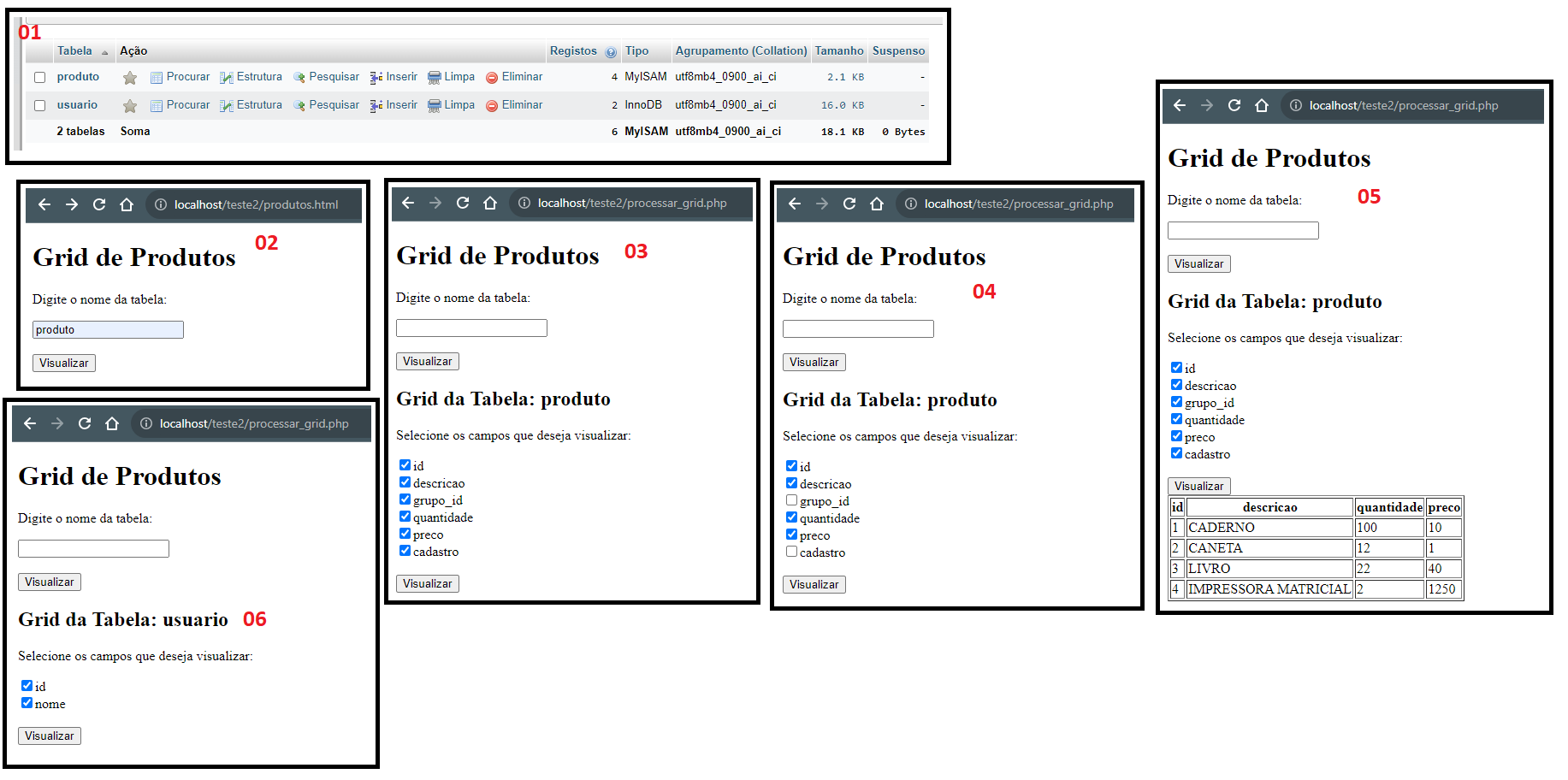Reload the produtos.html browser page
1568x780 pixels.
(x=99, y=204)
